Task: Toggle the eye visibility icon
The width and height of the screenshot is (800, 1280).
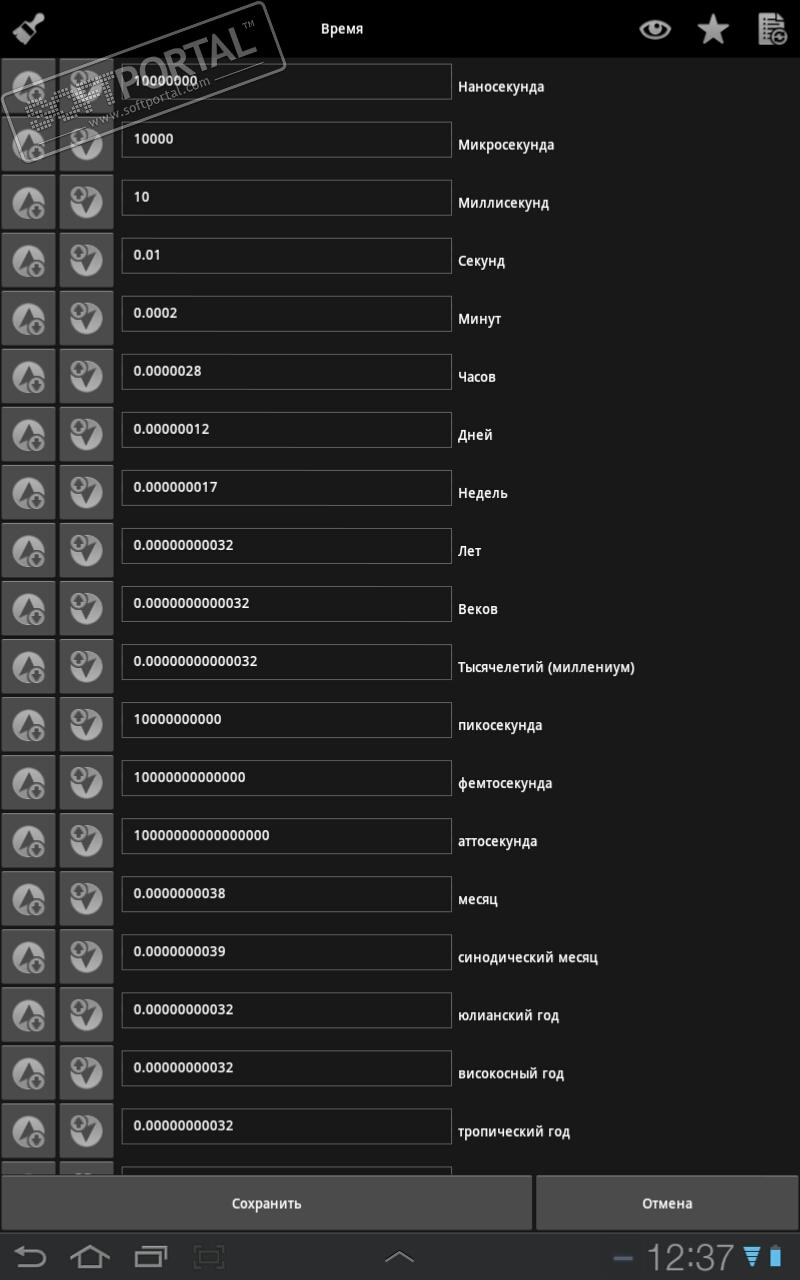Action: [x=655, y=29]
